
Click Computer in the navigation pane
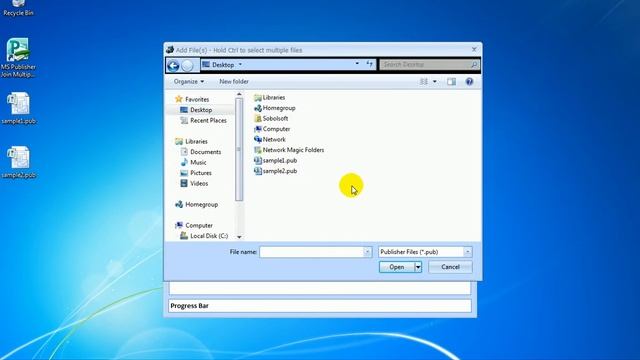194,225
